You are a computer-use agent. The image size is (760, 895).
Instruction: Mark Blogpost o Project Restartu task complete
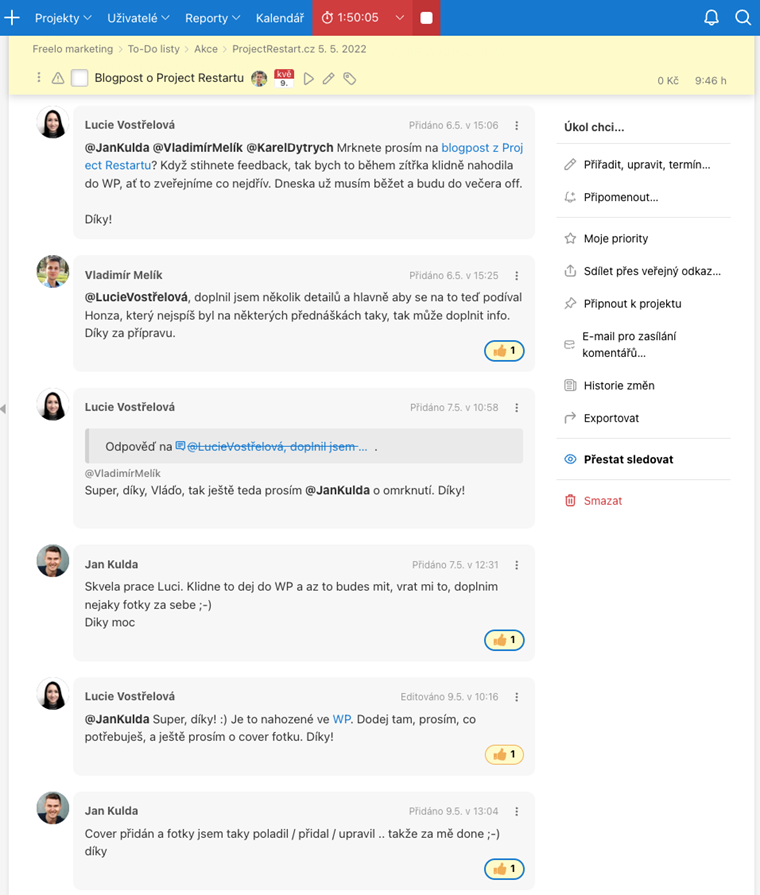80,78
